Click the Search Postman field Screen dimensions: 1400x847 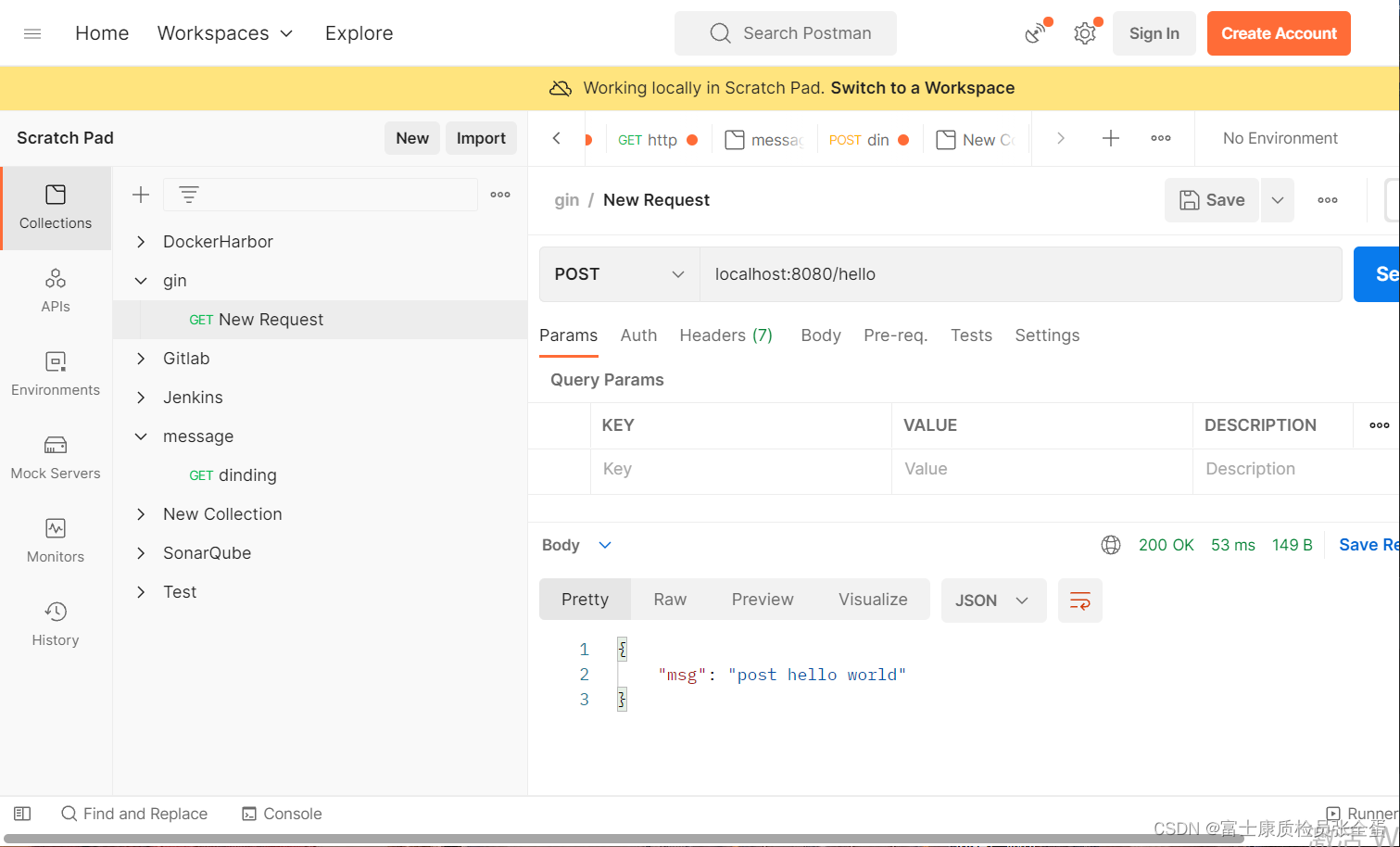786,33
